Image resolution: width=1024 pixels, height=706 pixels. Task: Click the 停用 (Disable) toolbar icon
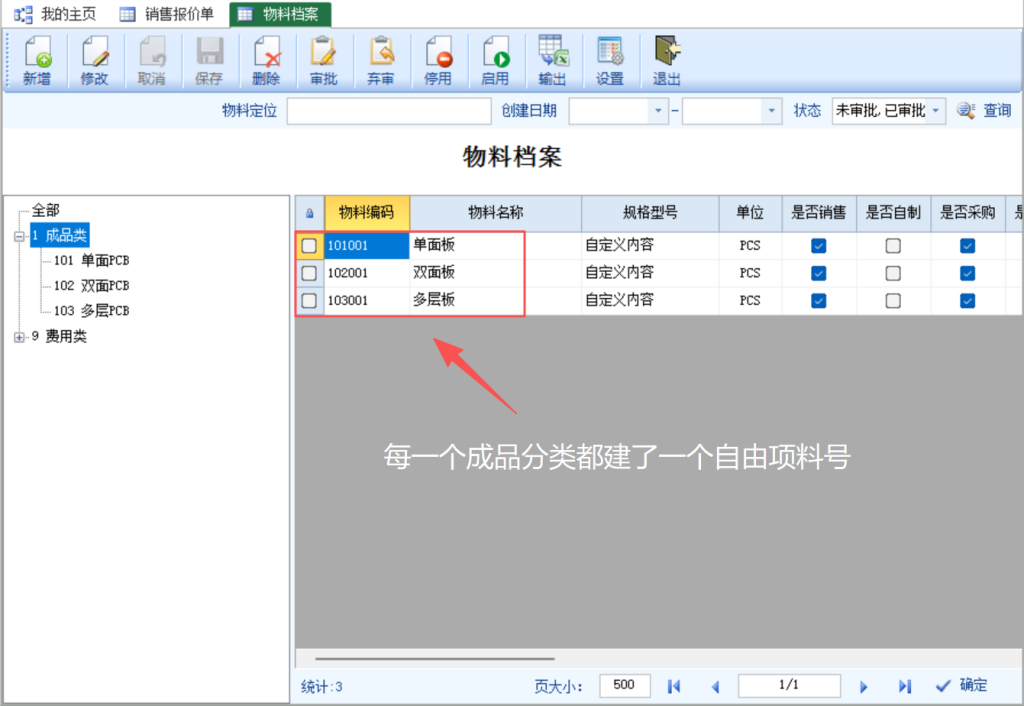click(438, 60)
